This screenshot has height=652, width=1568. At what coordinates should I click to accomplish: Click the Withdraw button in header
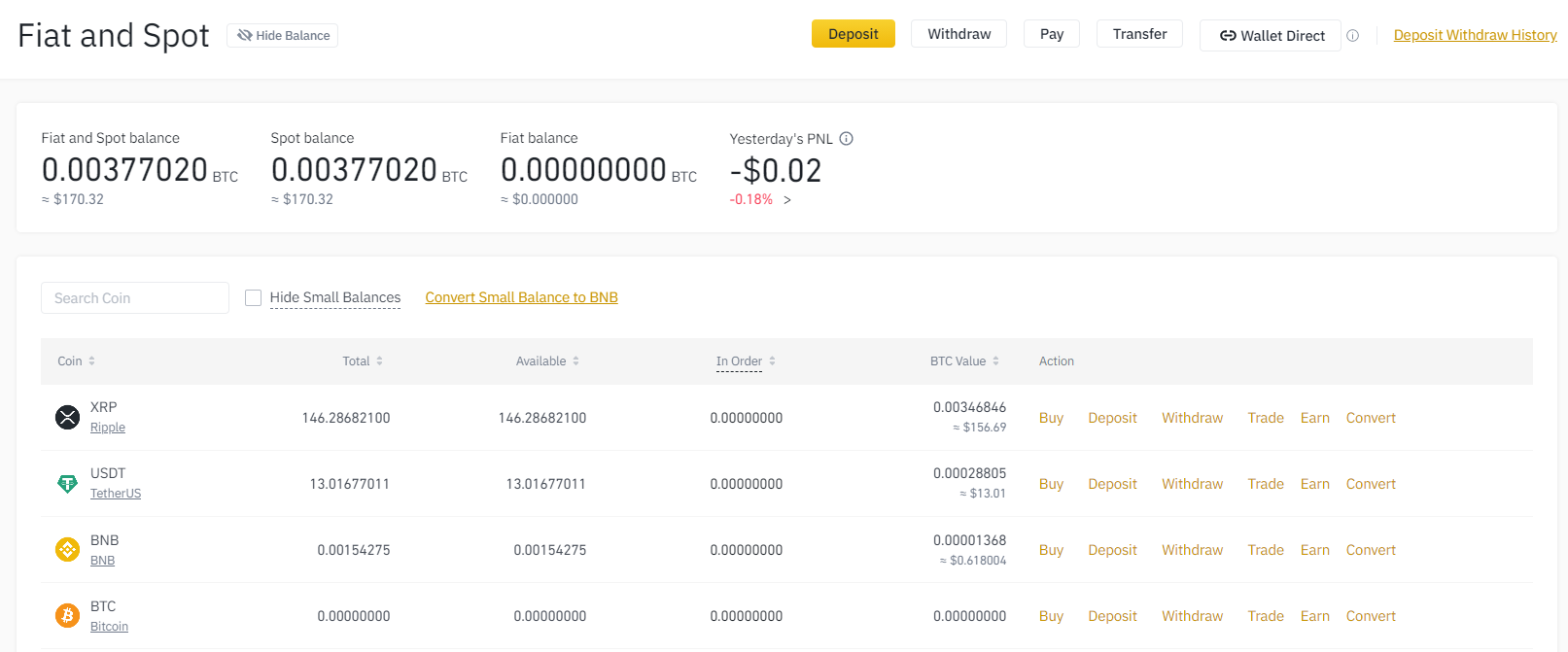tap(958, 33)
